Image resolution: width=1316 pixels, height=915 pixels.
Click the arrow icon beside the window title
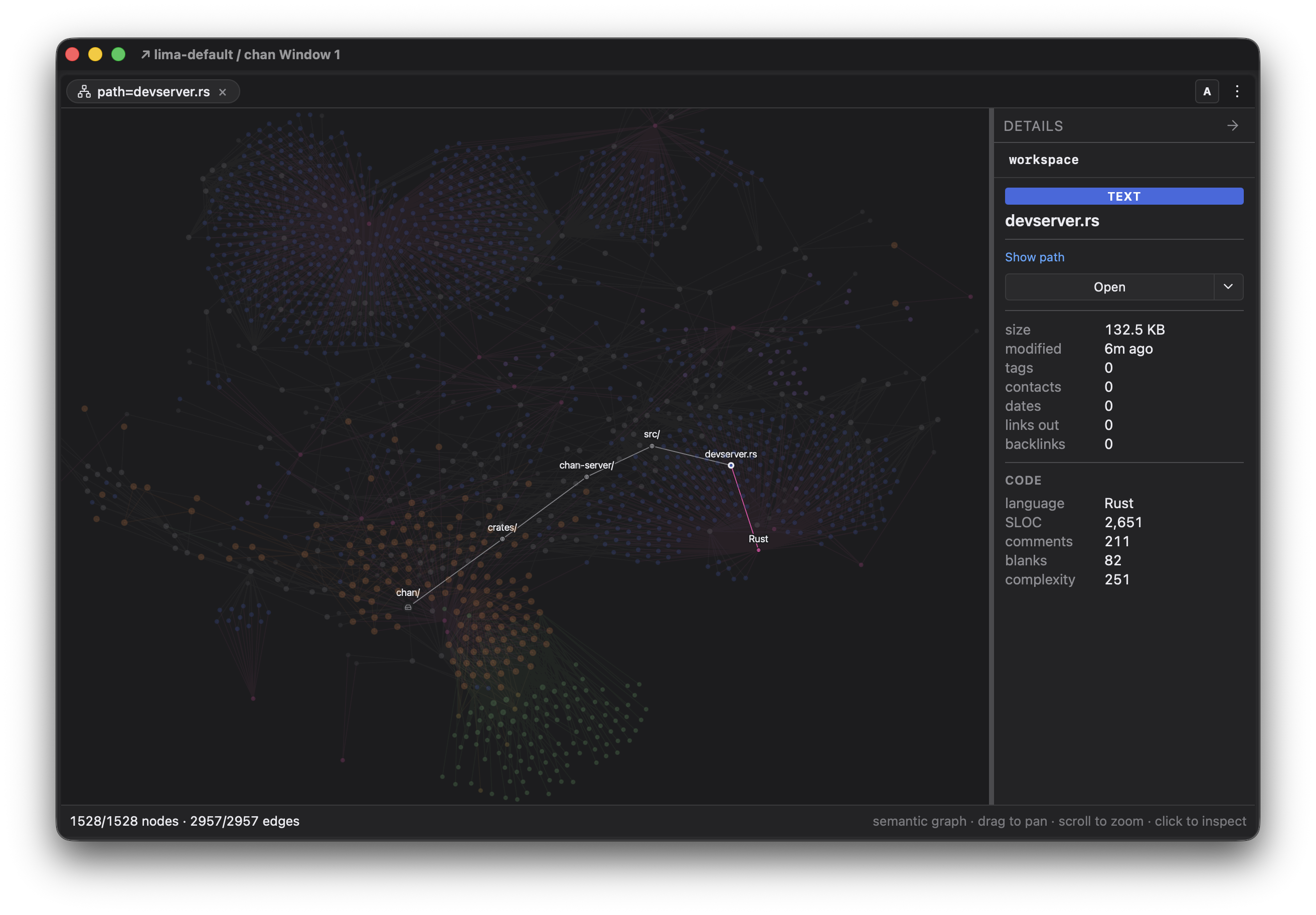(x=145, y=55)
